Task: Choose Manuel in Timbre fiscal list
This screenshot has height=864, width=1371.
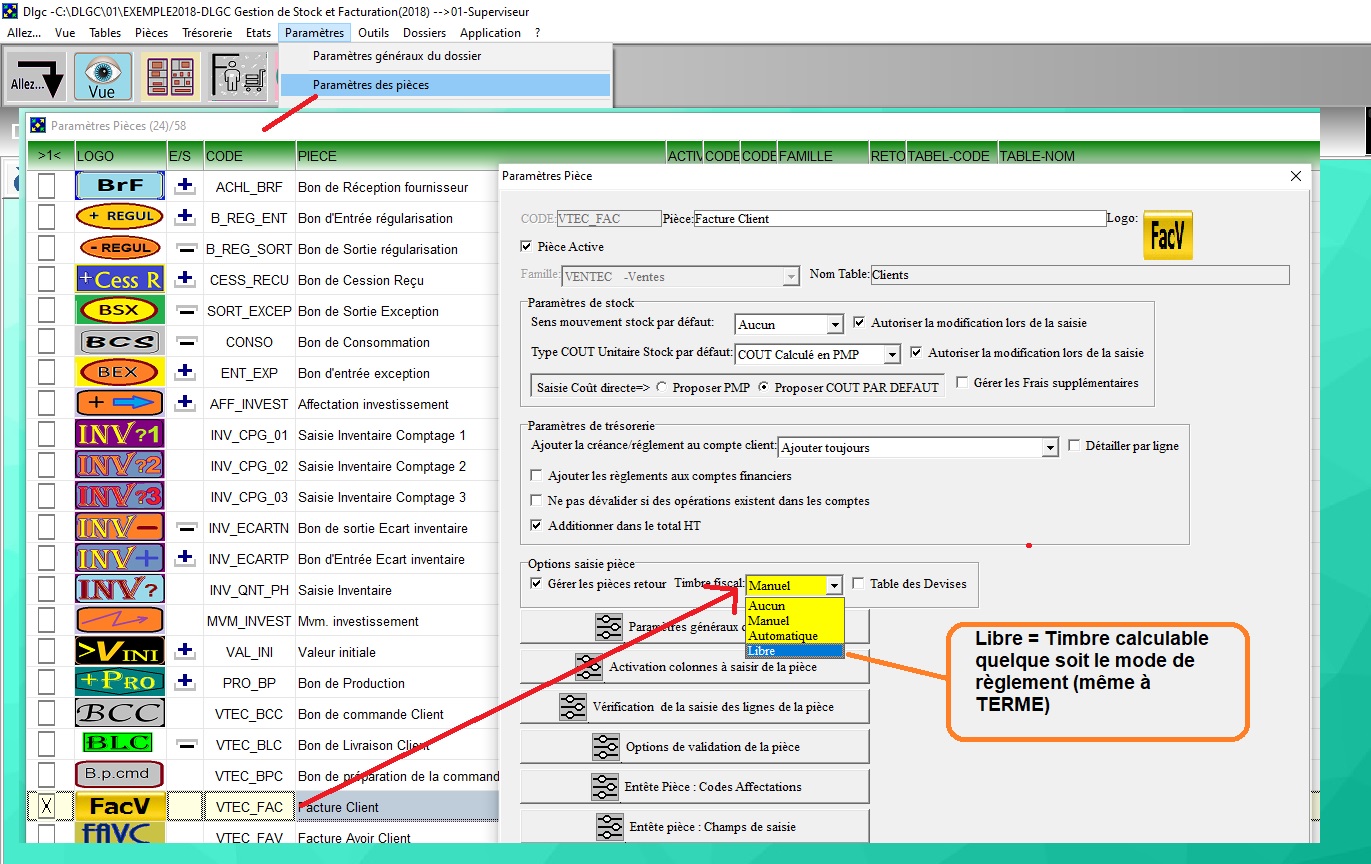Action: point(795,621)
